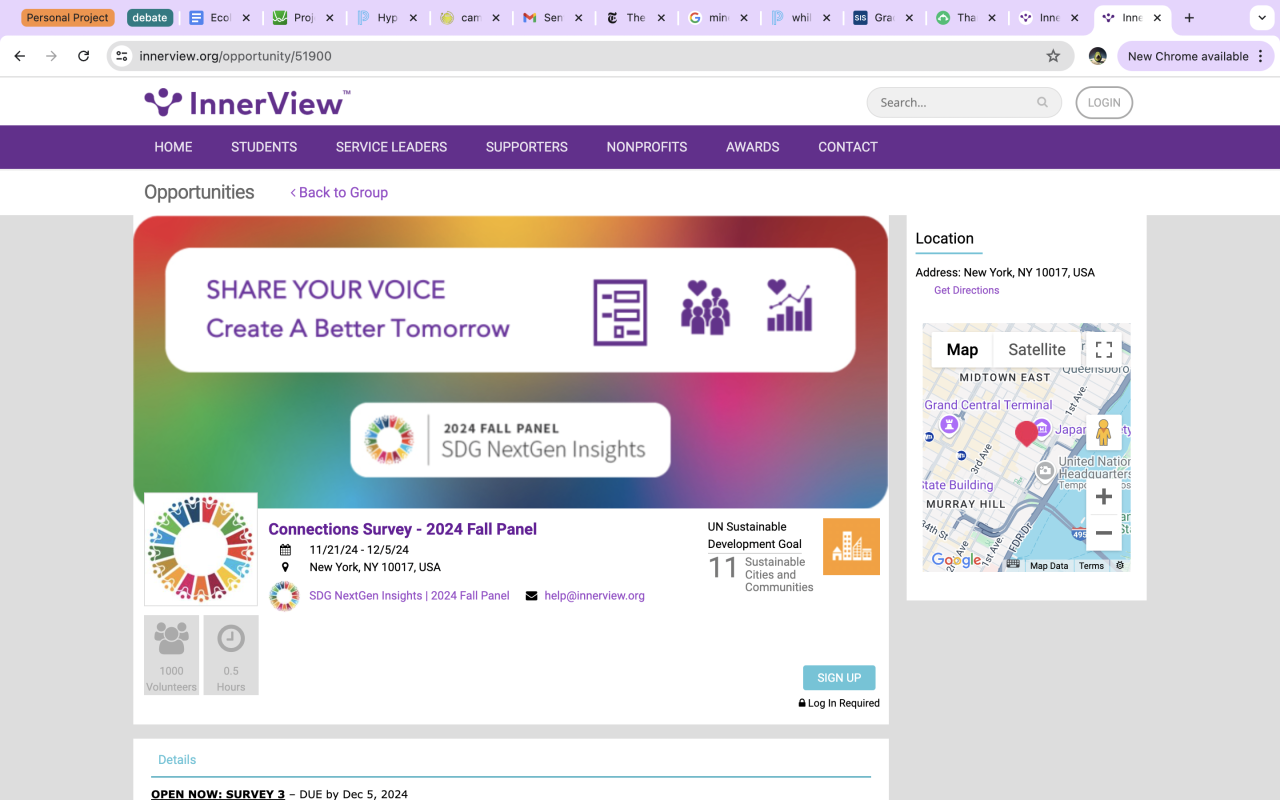This screenshot has width=1280, height=800.
Task: Zoom in on the map
Action: coord(1104,497)
